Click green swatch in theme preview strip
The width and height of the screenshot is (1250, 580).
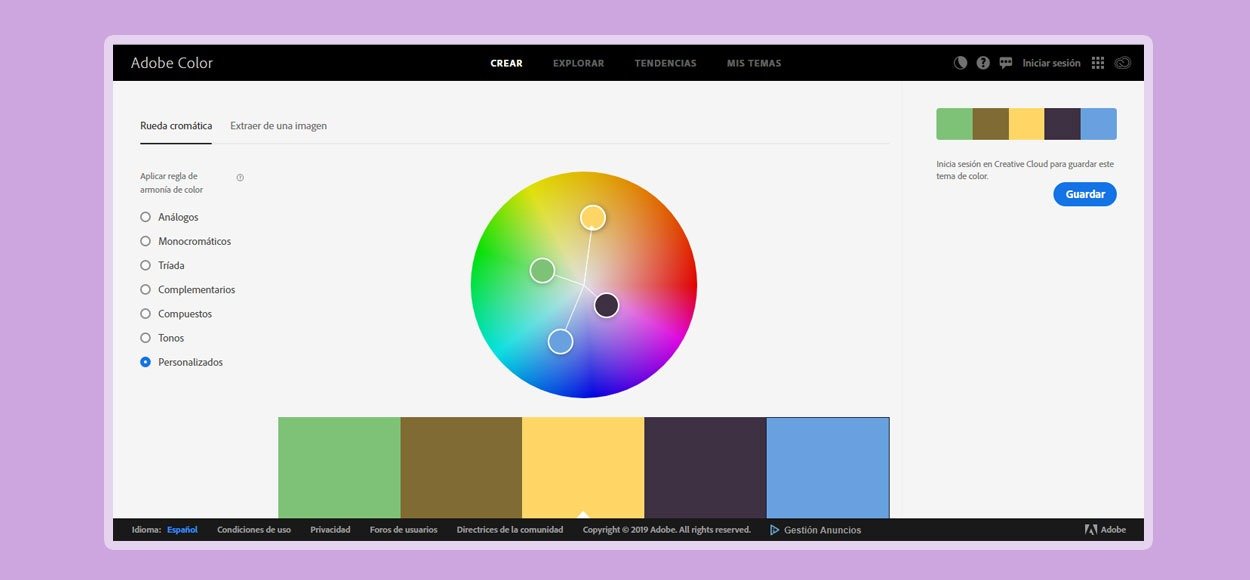pyautogui.click(x=954, y=124)
